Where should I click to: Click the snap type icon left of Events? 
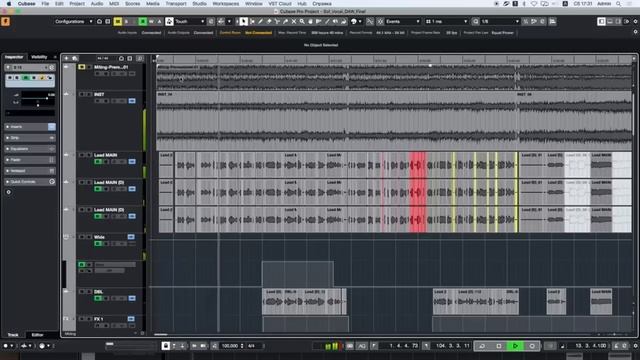380,22
